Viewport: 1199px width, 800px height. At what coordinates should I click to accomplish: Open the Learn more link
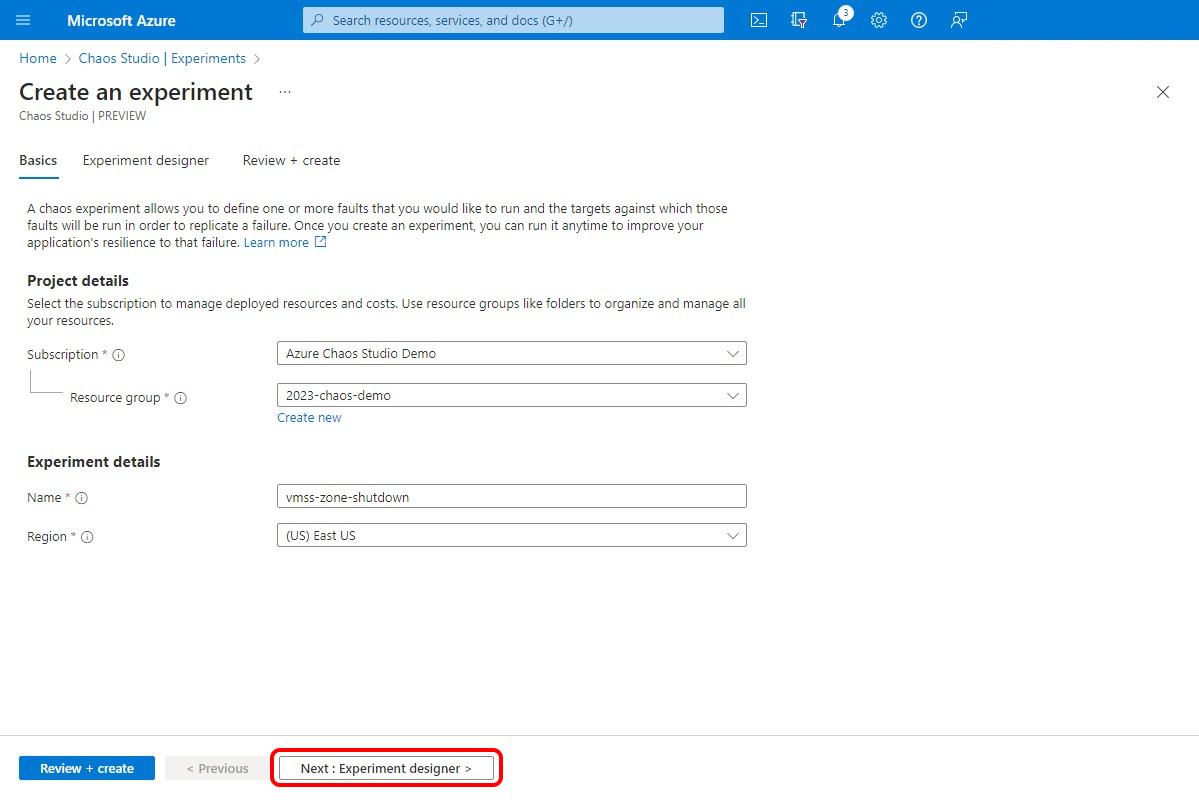276,242
